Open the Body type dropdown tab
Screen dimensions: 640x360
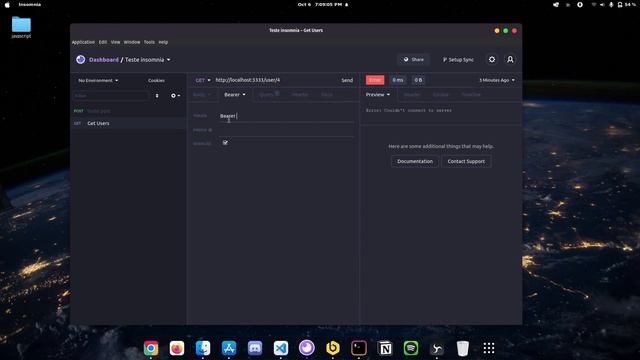click(202, 95)
